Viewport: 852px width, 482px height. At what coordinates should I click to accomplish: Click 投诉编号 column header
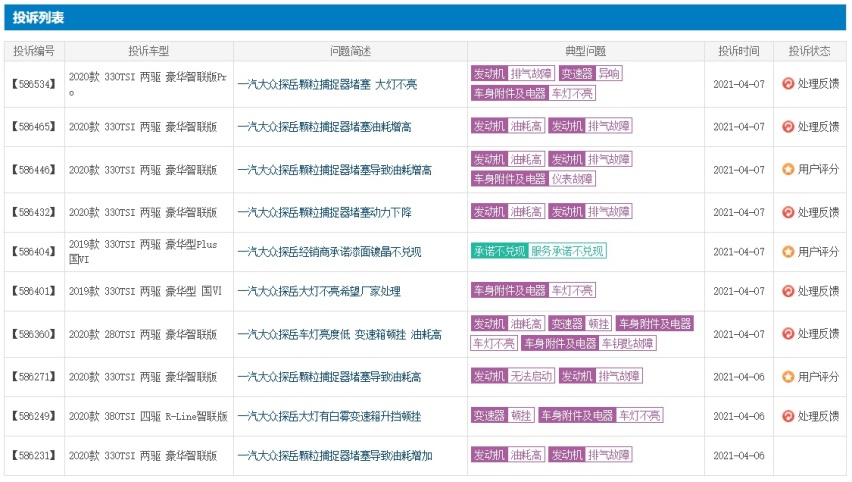[34, 51]
